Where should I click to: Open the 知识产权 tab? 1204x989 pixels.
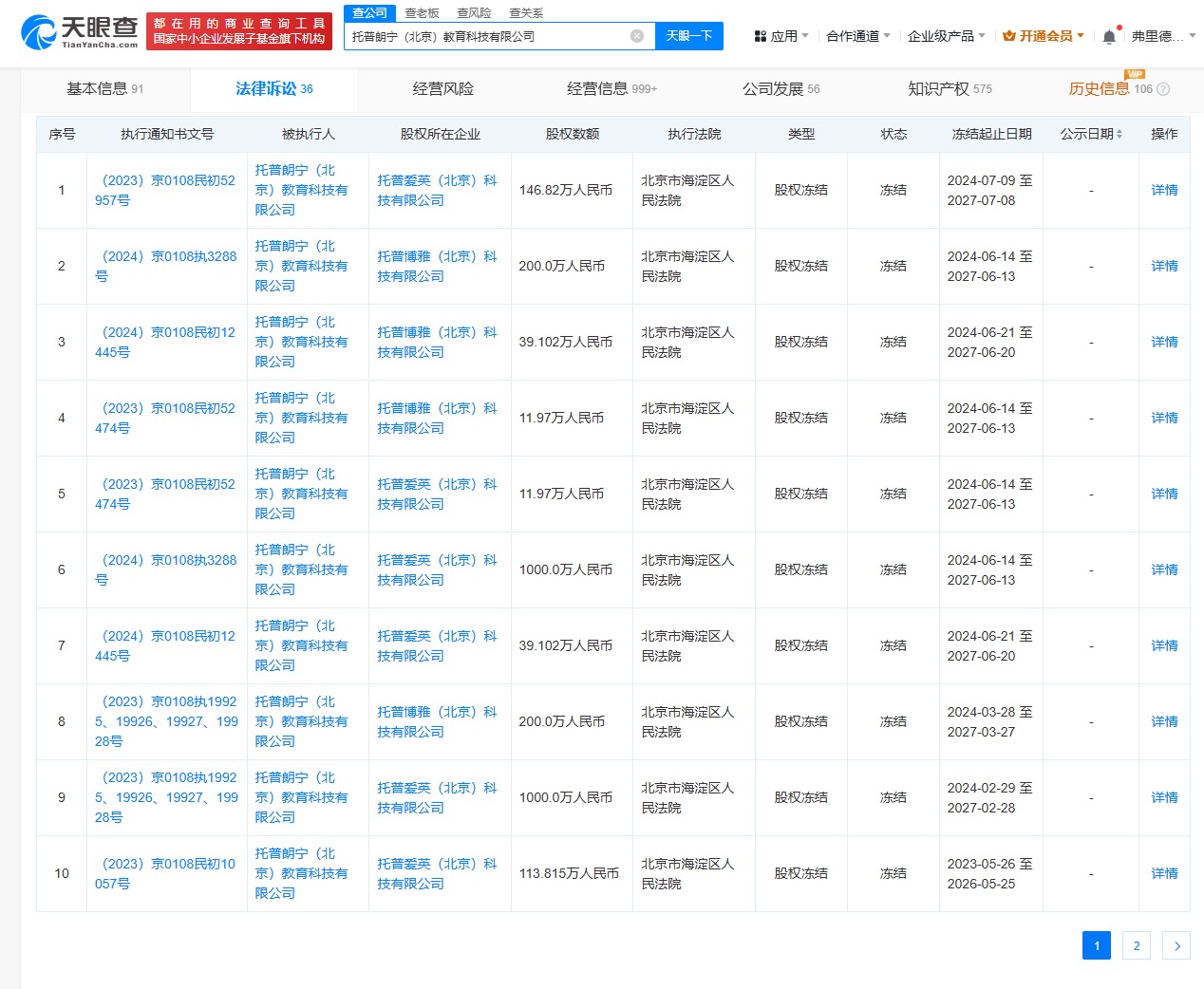[950, 89]
